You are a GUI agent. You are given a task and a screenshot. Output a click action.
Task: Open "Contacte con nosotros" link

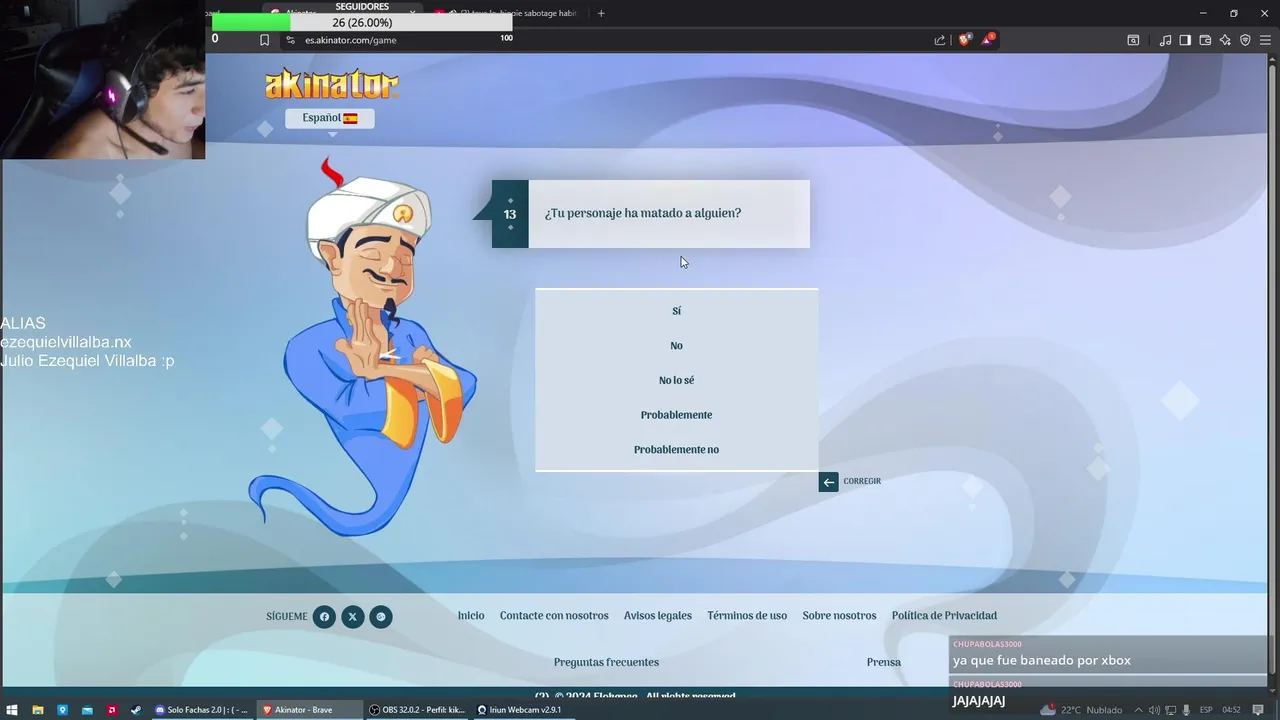coord(554,616)
